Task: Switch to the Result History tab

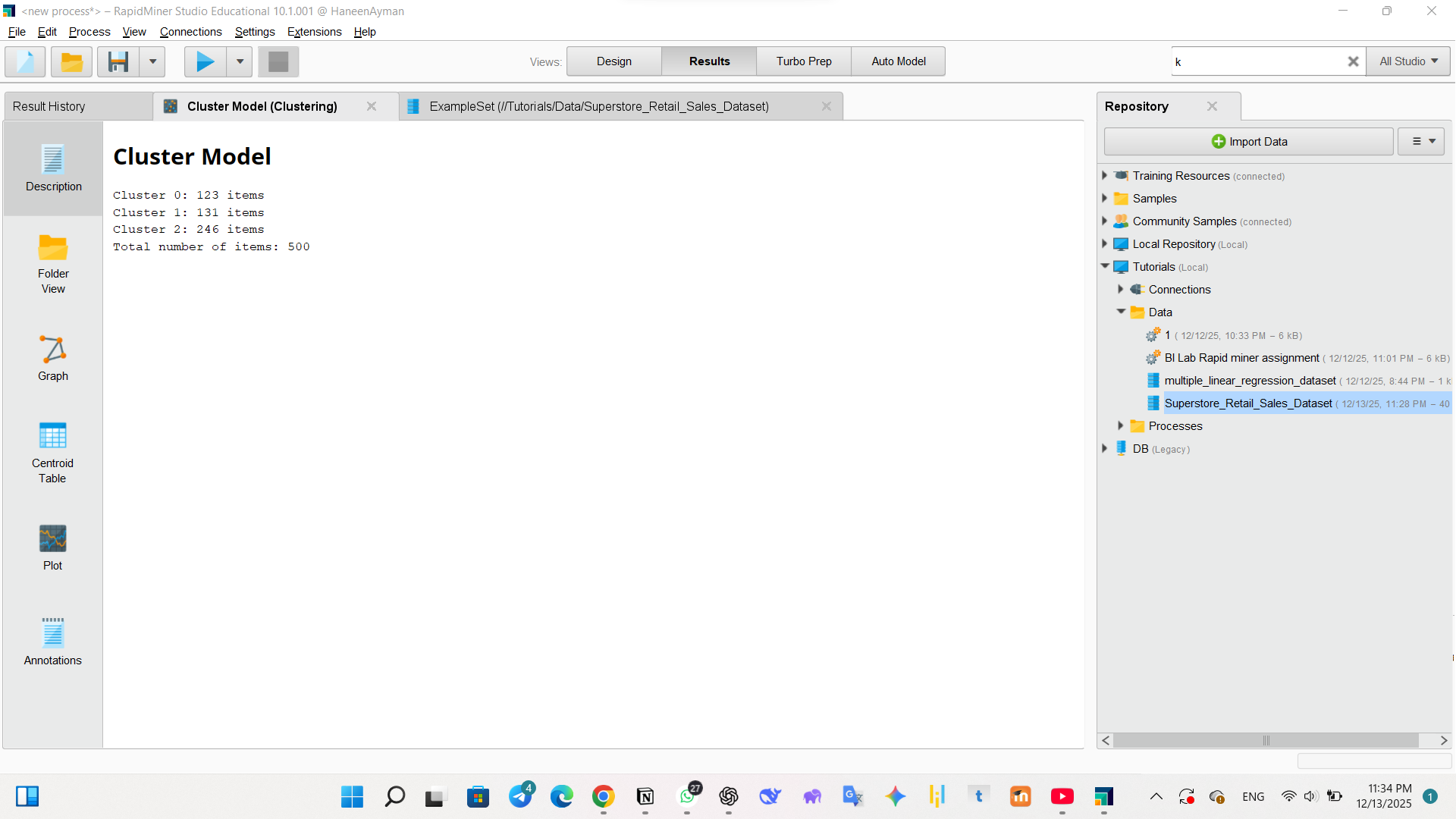Action: (x=78, y=106)
